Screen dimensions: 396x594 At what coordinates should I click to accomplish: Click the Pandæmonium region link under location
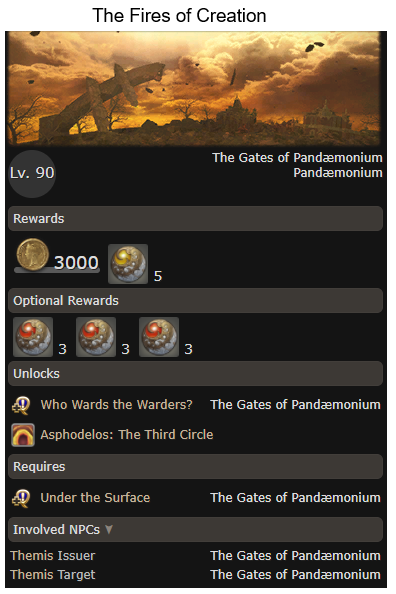point(338,173)
